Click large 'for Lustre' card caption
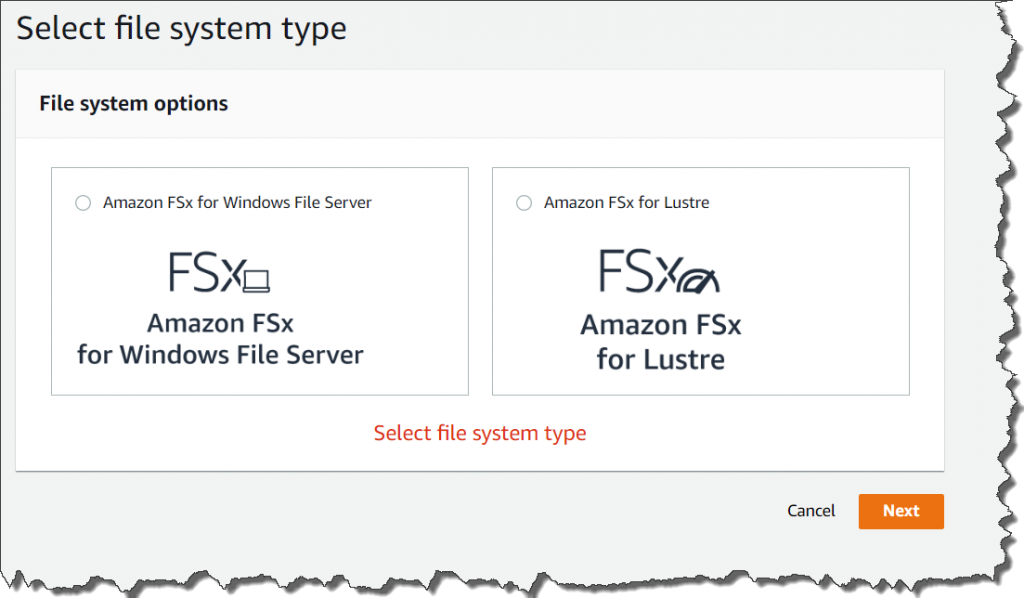Image resolution: width=1024 pixels, height=598 pixels. (x=660, y=360)
